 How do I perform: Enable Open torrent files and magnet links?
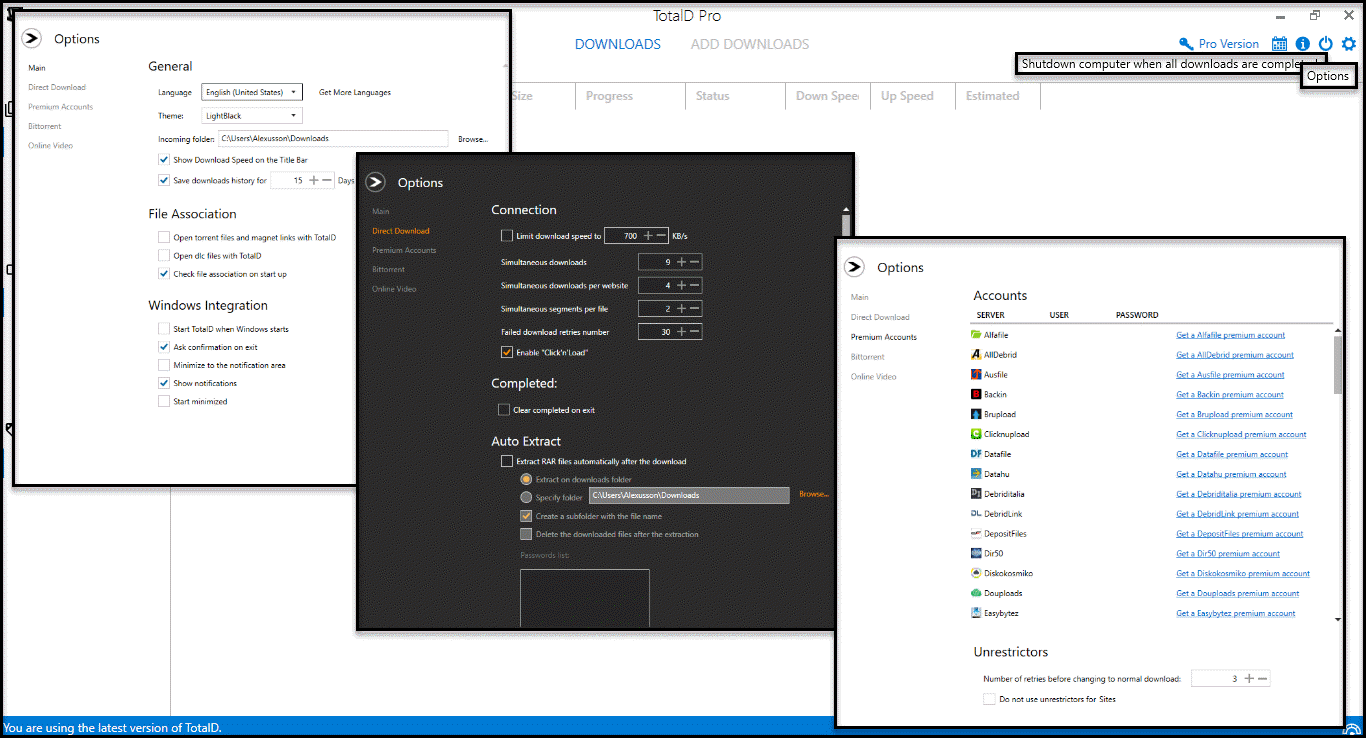click(x=164, y=238)
